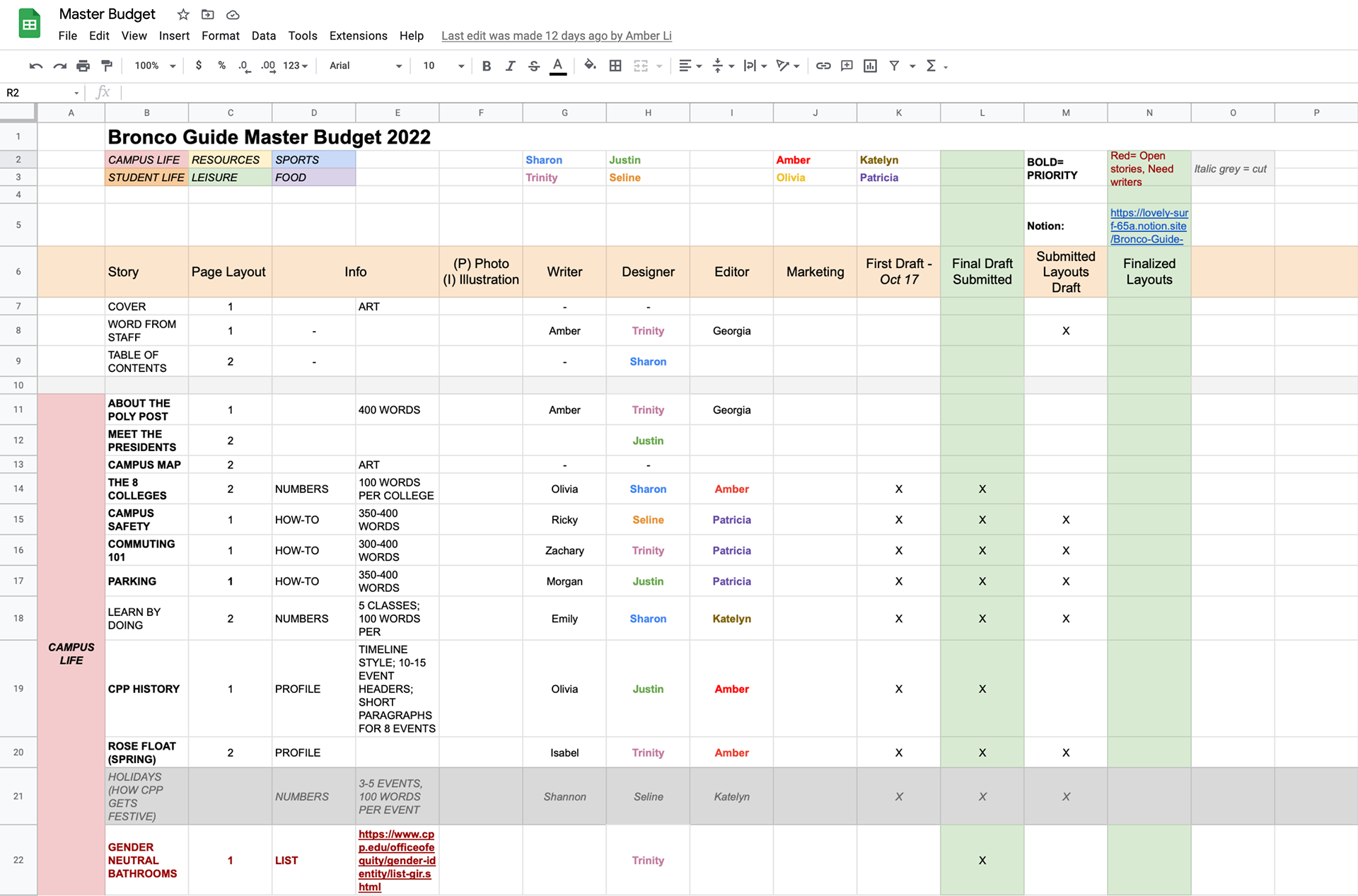The image size is (1358, 896).
Task: Select column G header
Action: coord(564,112)
